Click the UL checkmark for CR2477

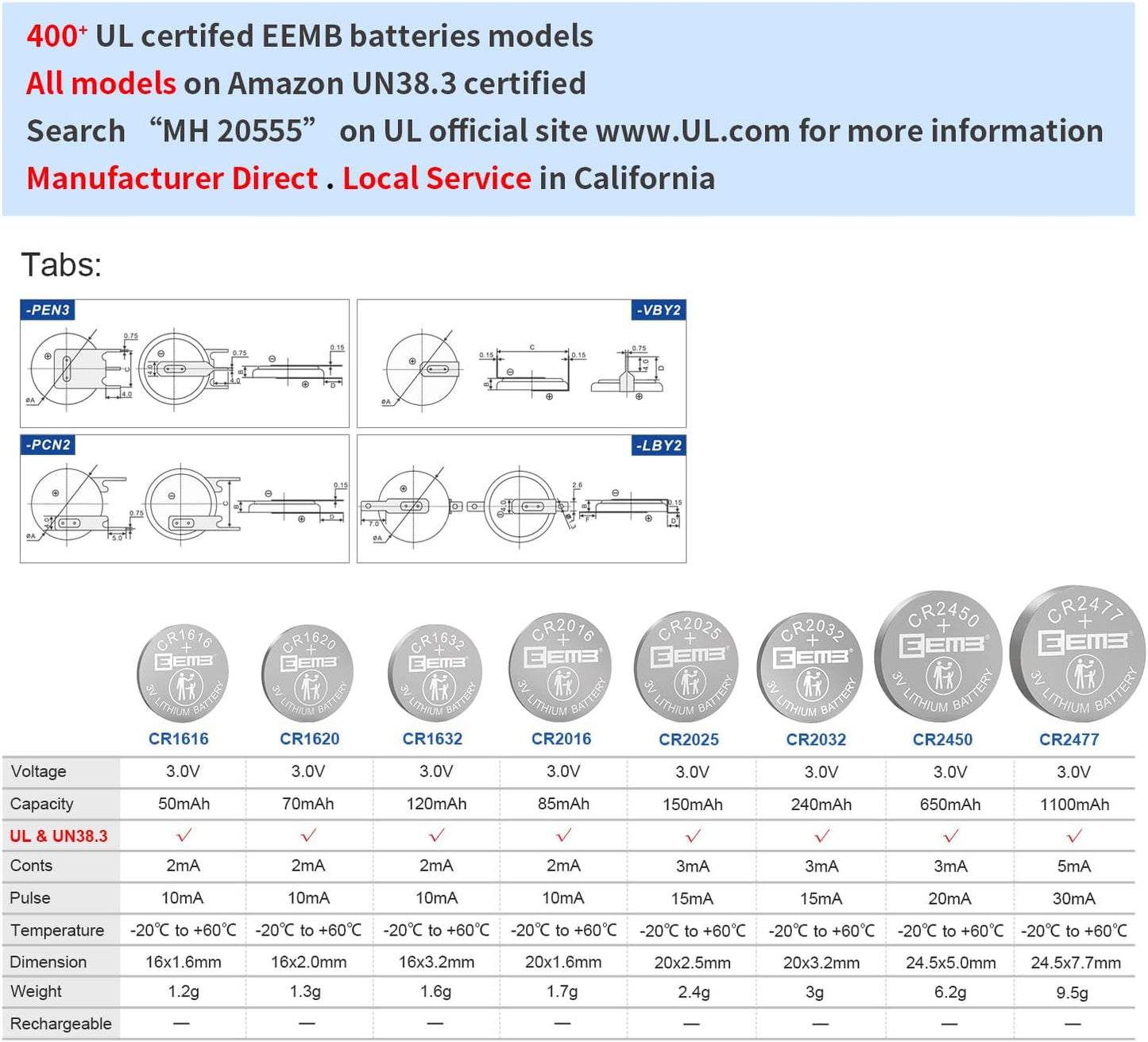[x=1074, y=836]
